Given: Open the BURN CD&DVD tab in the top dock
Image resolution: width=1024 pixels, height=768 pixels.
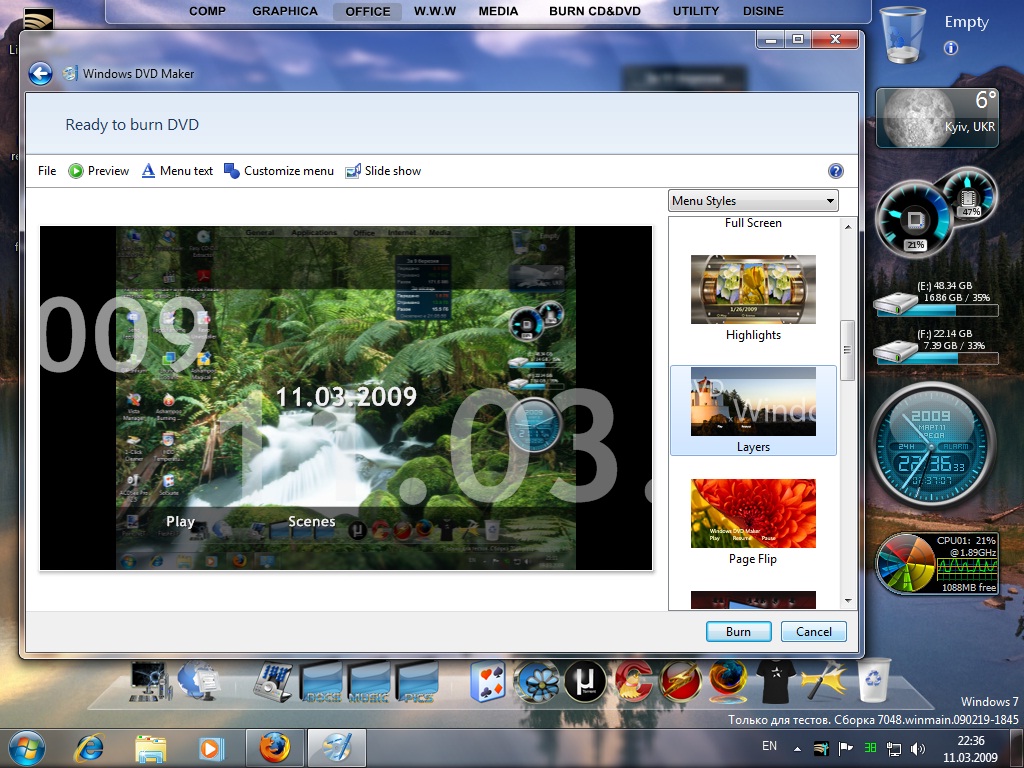Looking at the screenshot, I should tap(595, 11).
